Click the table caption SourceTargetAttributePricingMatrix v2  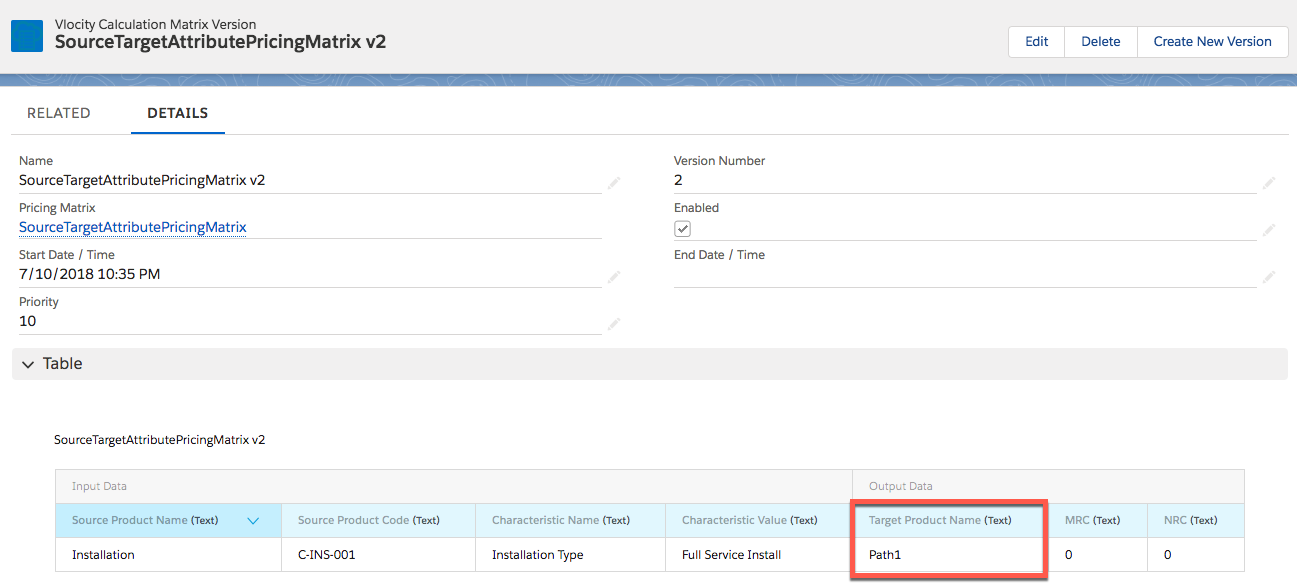(x=160, y=440)
